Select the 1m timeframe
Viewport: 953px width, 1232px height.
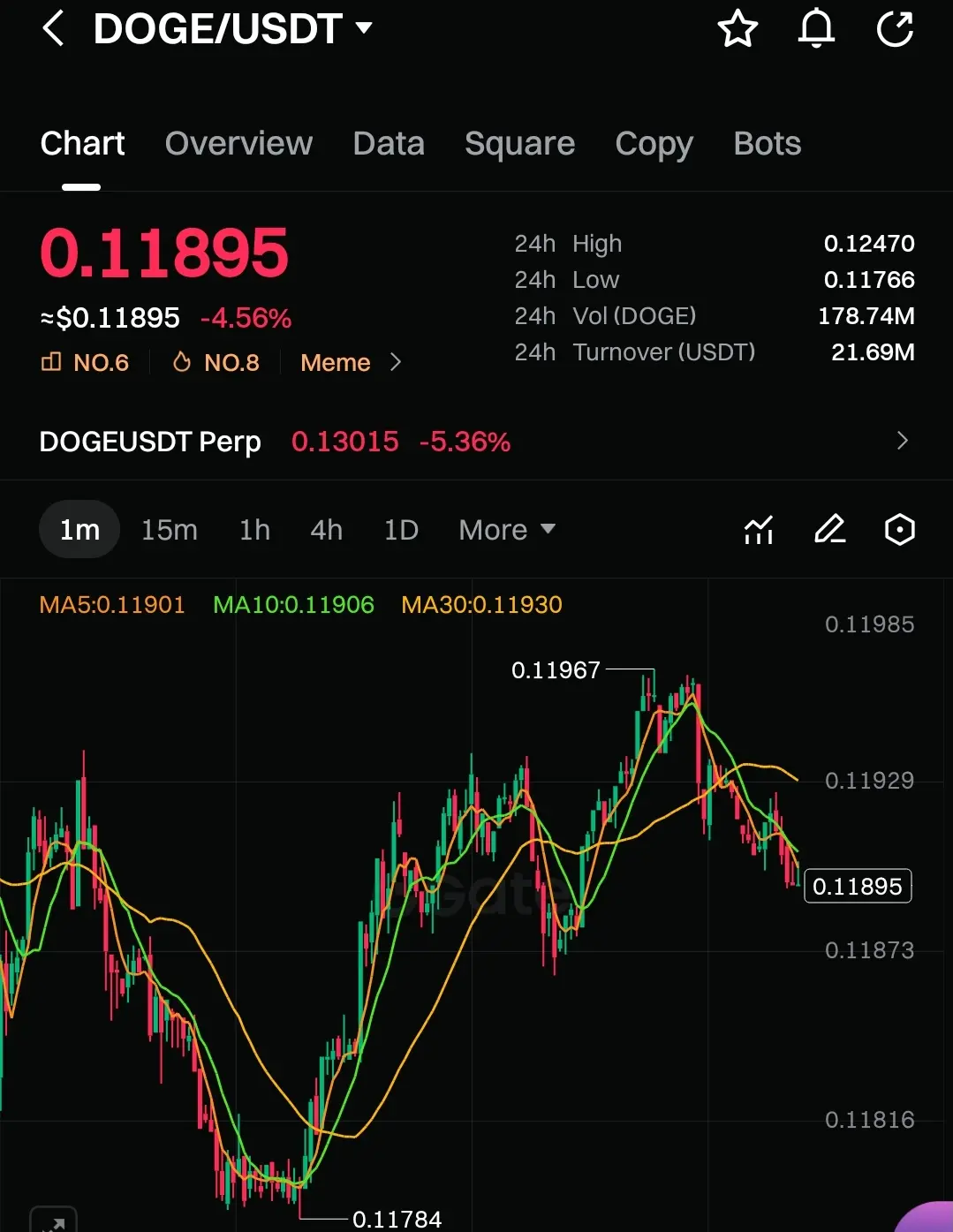(x=79, y=530)
